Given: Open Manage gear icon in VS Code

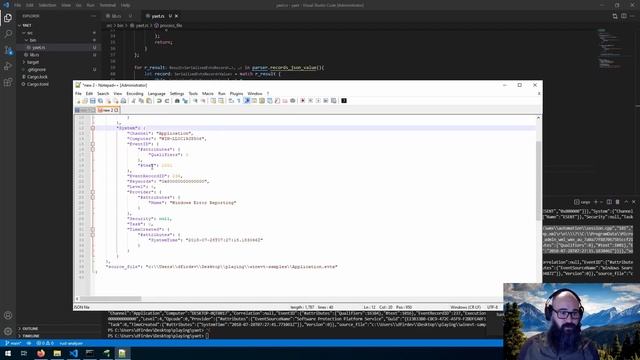Looking at the screenshot, I should pyautogui.click(x=8, y=331).
